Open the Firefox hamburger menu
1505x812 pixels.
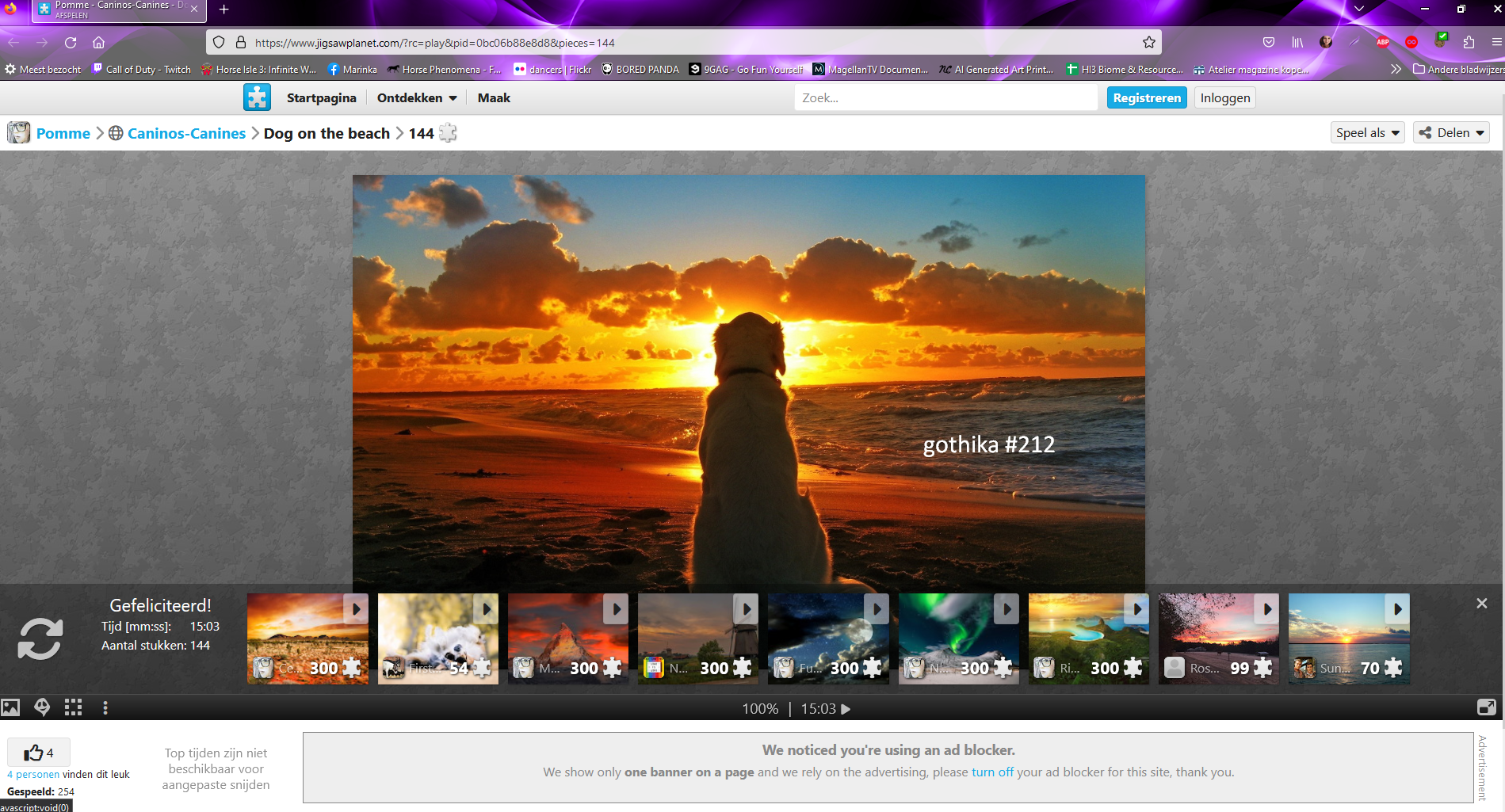(x=1496, y=43)
